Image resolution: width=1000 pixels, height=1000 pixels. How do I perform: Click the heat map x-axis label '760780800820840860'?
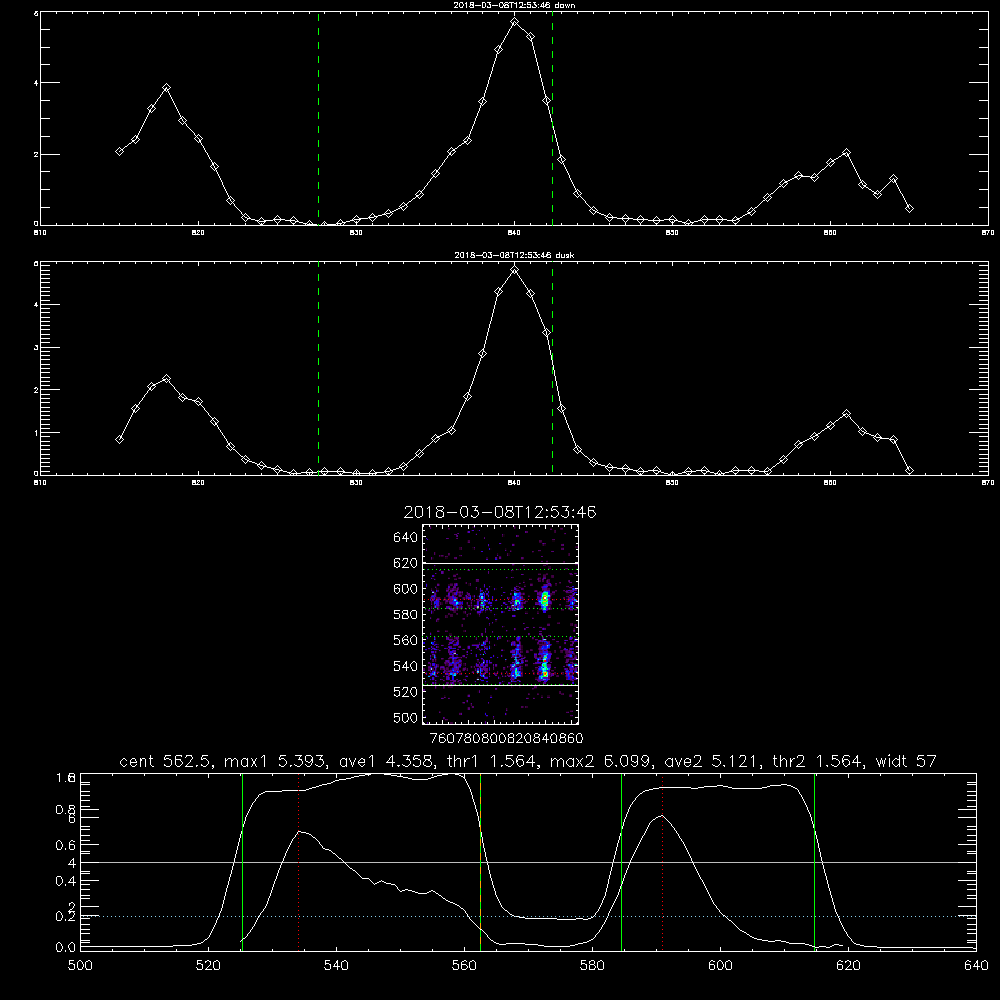pos(506,739)
